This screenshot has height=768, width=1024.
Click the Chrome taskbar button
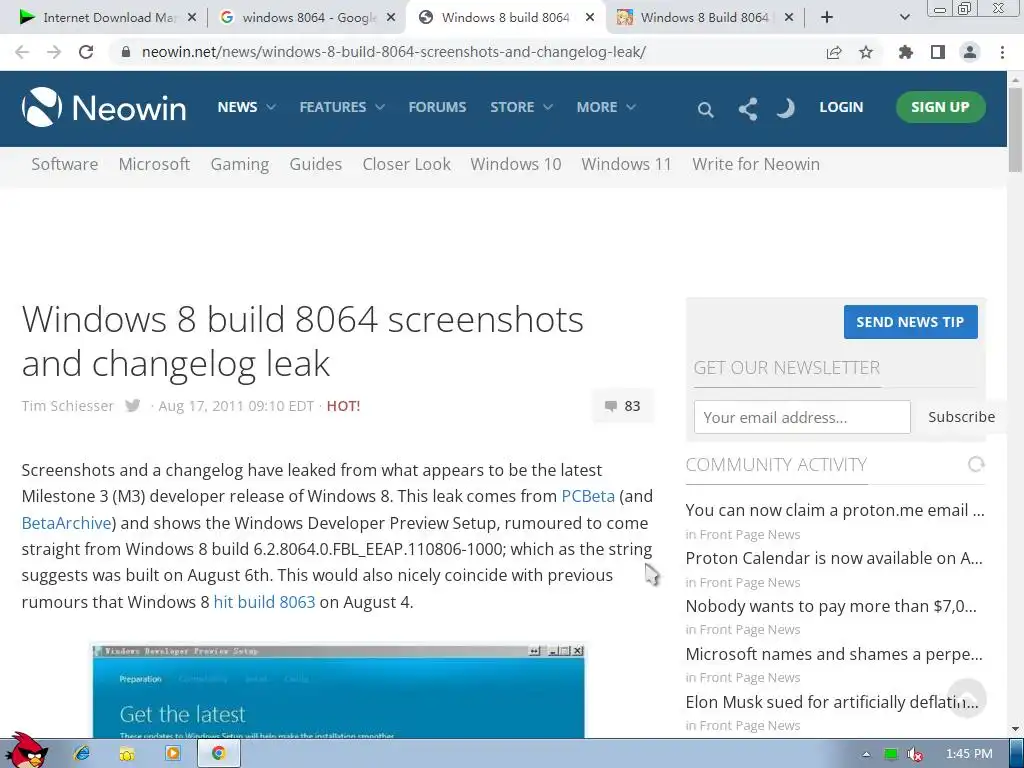218,754
